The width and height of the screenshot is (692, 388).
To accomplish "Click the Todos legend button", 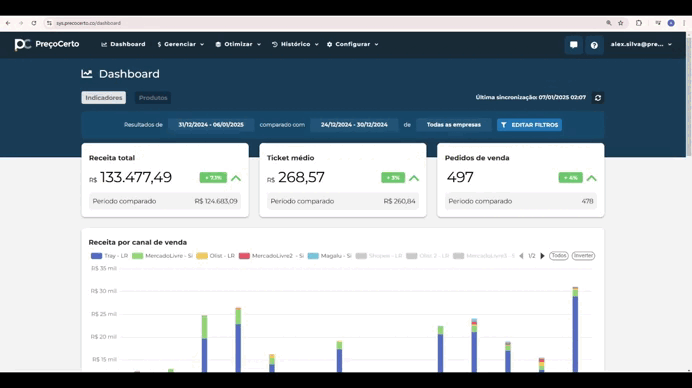I will click(559, 256).
